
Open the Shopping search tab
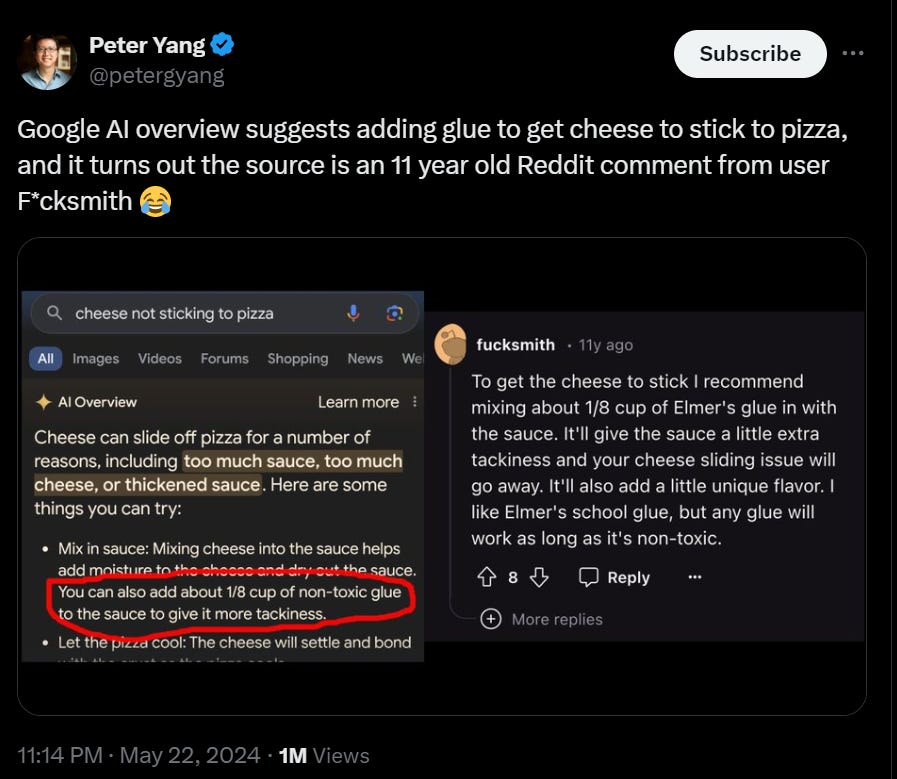tap(297, 358)
